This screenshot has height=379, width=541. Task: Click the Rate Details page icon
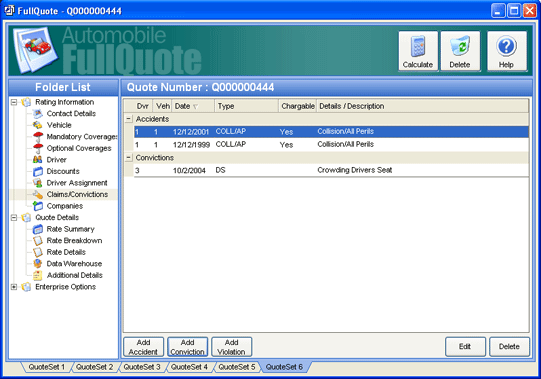(38, 252)
